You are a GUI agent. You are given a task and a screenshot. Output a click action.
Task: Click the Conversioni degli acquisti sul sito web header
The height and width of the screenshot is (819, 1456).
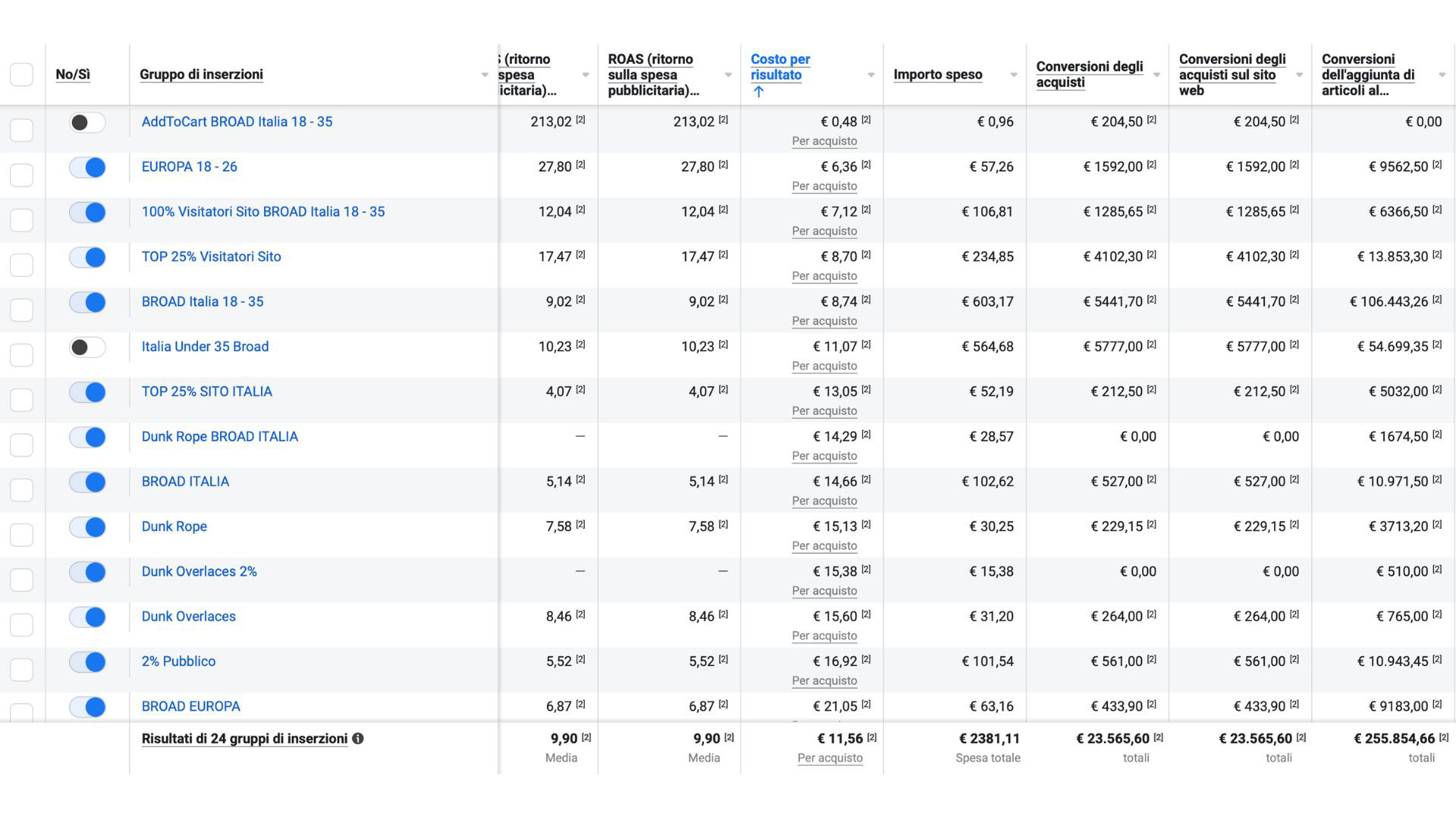coord(1232,74)
